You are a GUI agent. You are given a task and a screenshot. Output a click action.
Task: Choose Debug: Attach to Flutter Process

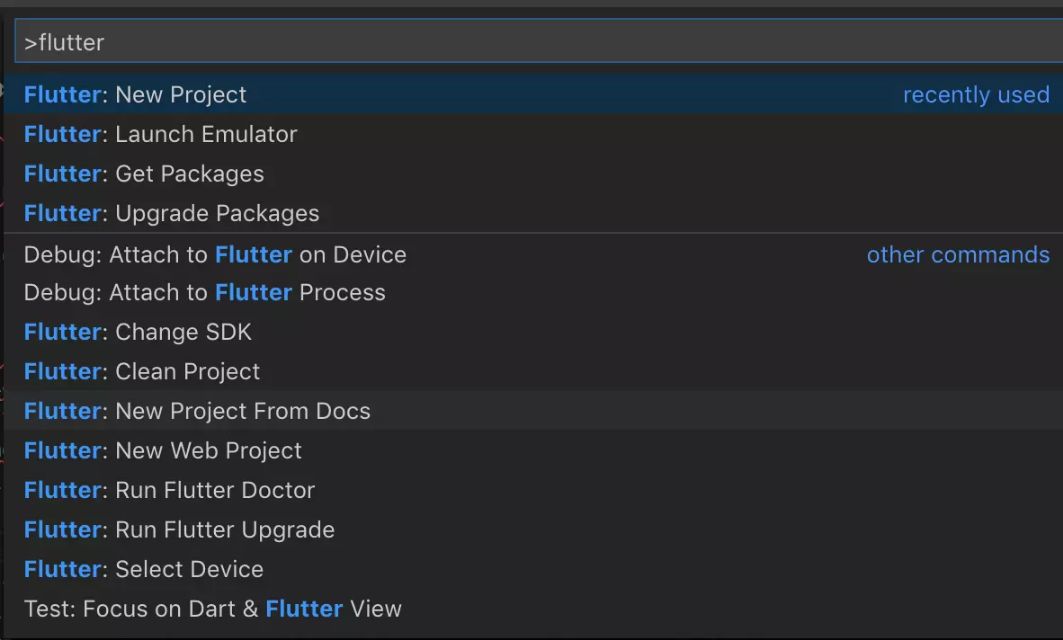204,293
